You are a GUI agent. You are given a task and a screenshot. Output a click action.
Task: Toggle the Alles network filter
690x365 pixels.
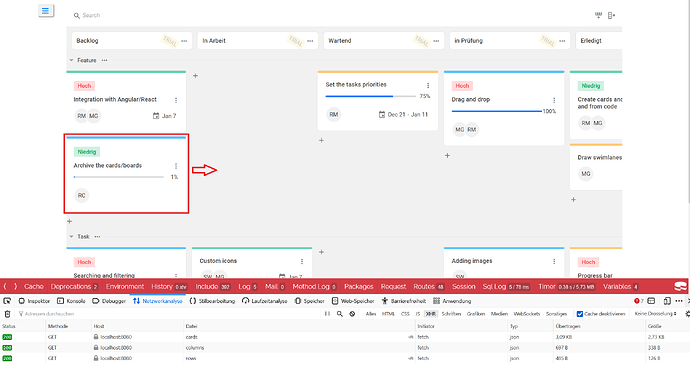[x=371, y=314]
